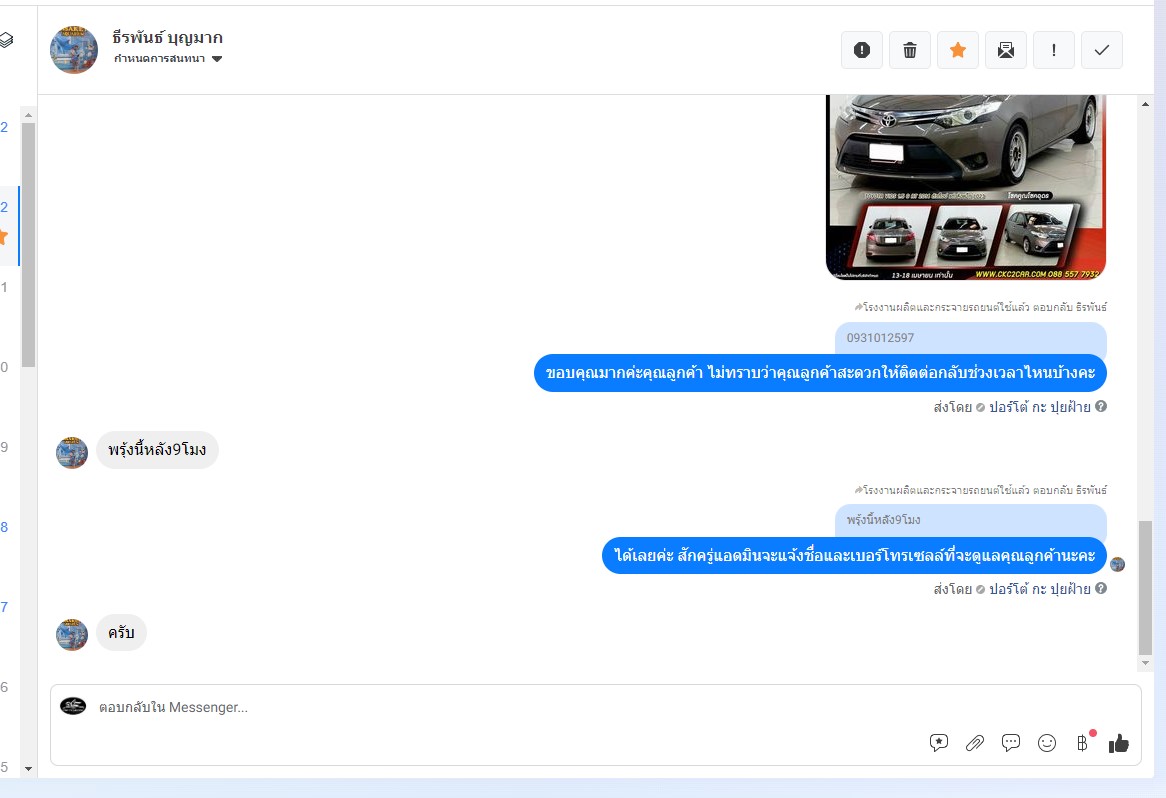This screenshot has height=798, width=1166.
Task: Mark conversation as spam icon
Action: (862, 50)
